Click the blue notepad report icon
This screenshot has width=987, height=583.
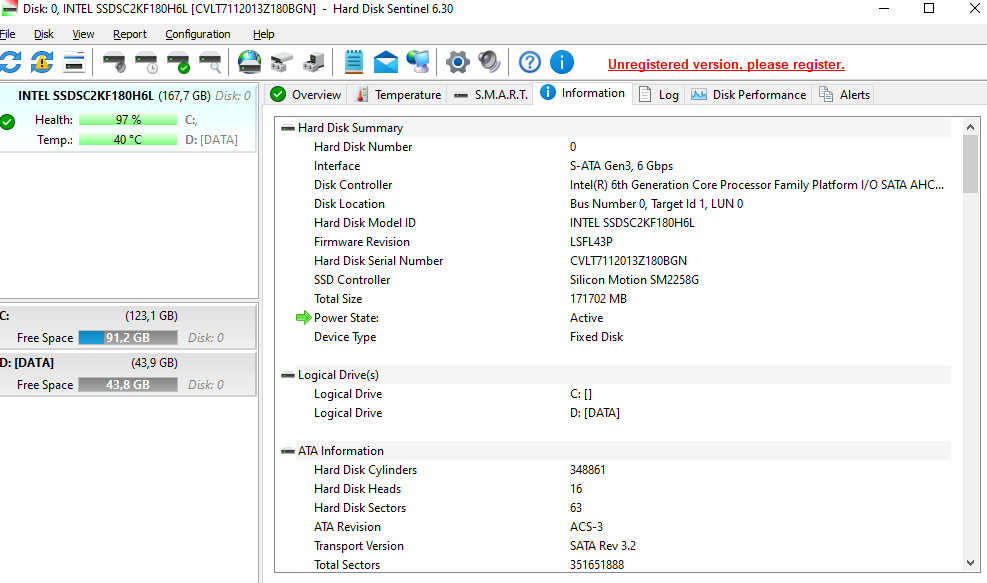tap(353, 62)
